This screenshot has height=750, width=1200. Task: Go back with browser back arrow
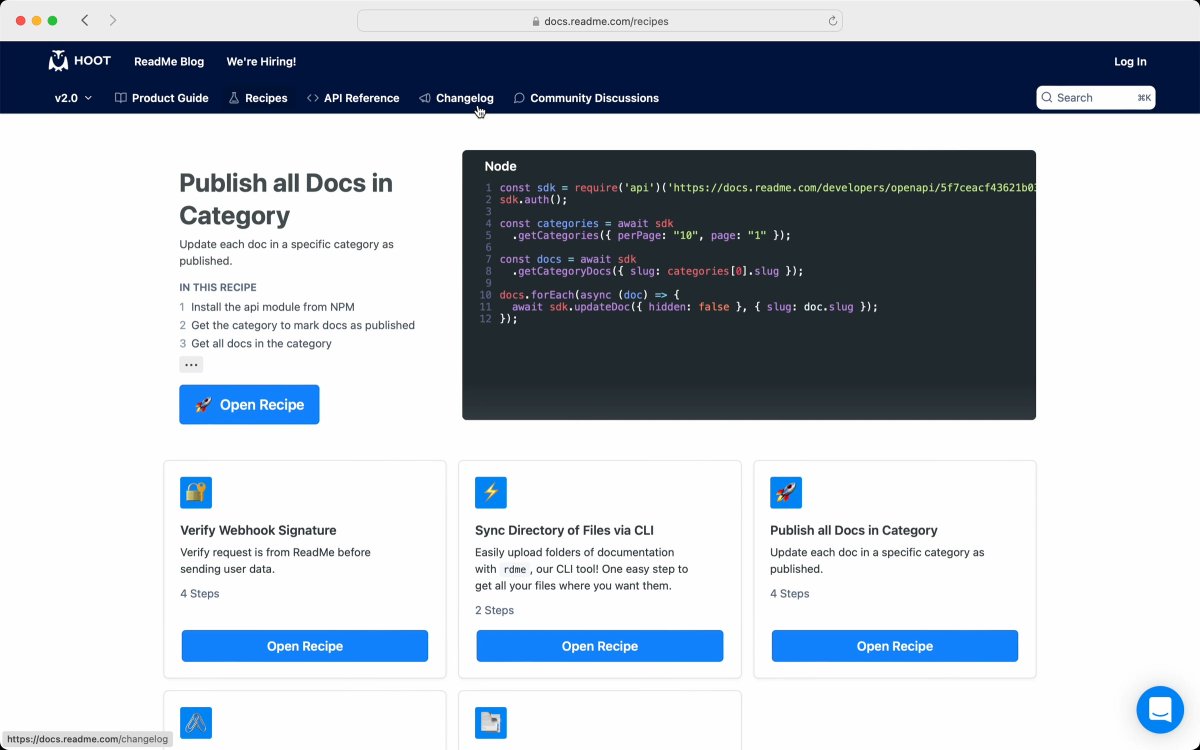pyautogui.click(x=85, y=20)
